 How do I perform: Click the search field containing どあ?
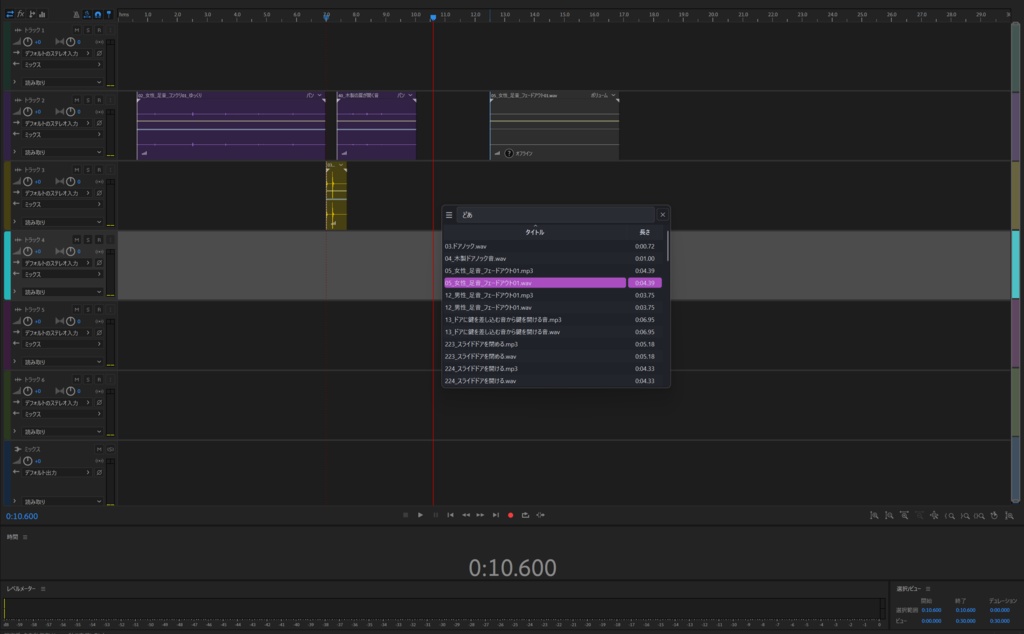click(x=555, y=215)
